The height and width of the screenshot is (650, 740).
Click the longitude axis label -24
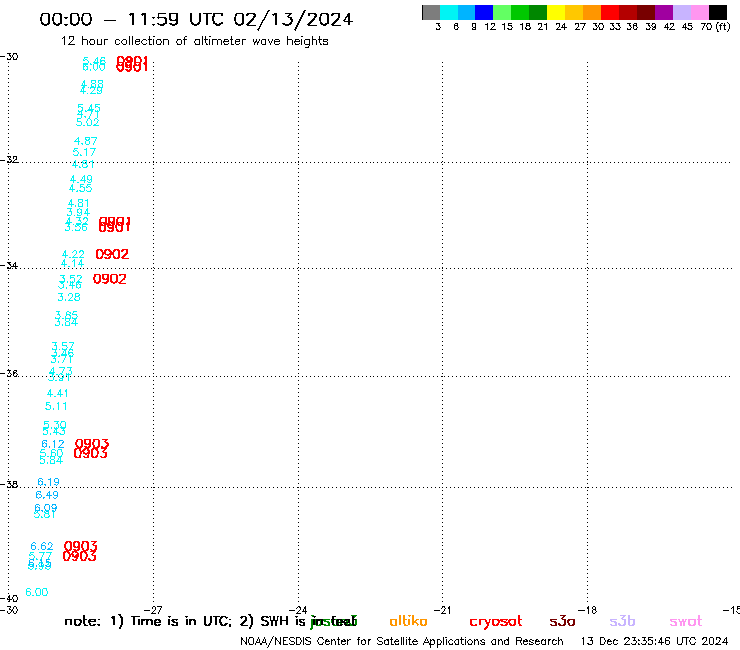point(298,610)
